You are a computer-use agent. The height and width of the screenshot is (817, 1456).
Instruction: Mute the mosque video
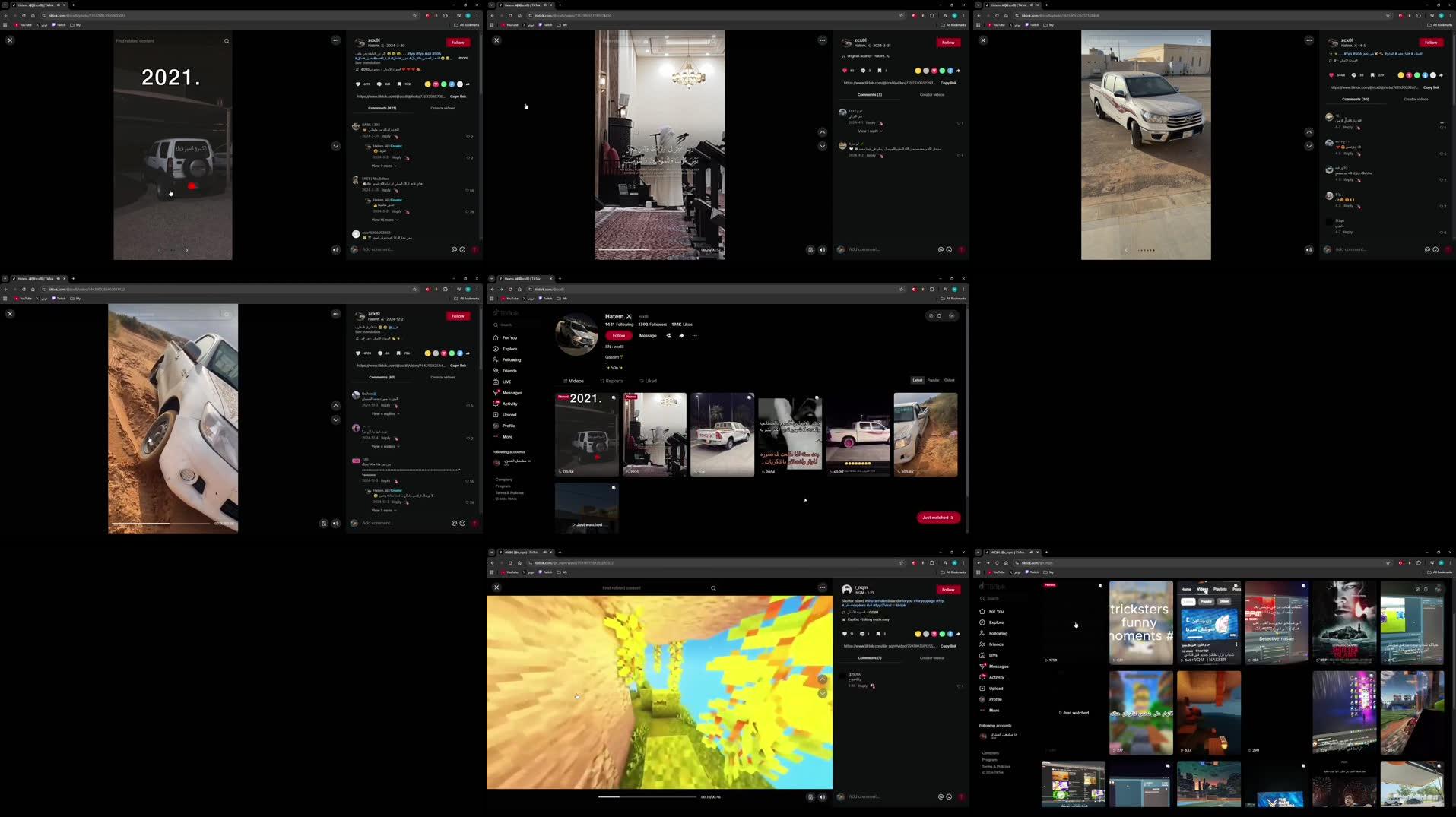point(822,249)
